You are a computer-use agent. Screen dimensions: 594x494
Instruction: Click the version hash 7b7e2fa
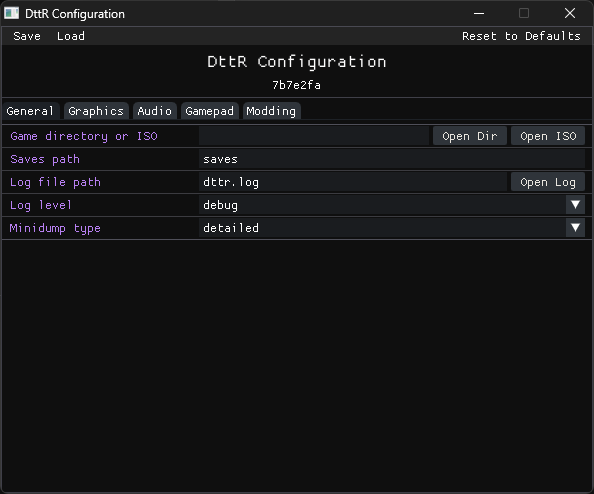(297, 85)
